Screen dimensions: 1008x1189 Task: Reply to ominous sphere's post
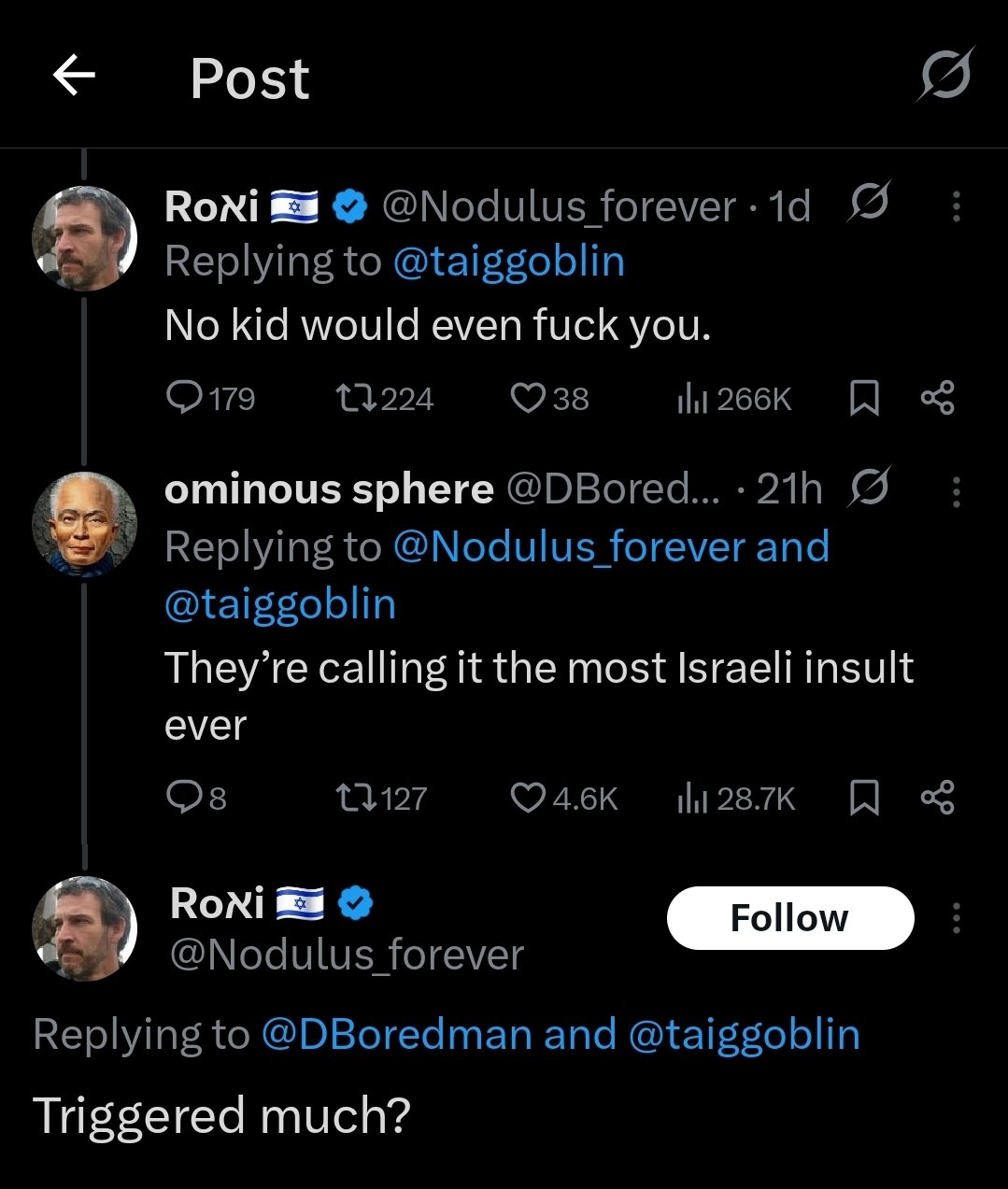pos(180,798)
